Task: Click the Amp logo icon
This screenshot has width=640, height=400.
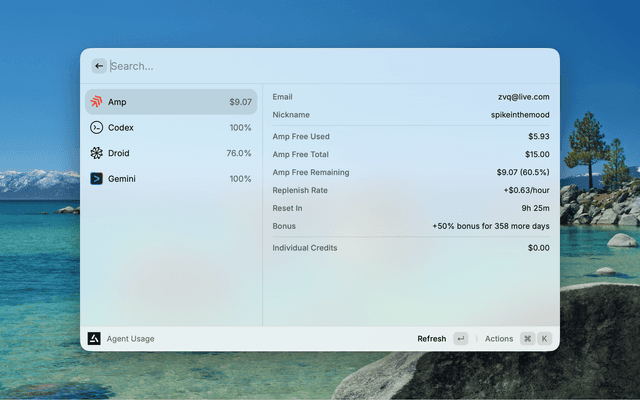Action: click(x=97, y=102)
